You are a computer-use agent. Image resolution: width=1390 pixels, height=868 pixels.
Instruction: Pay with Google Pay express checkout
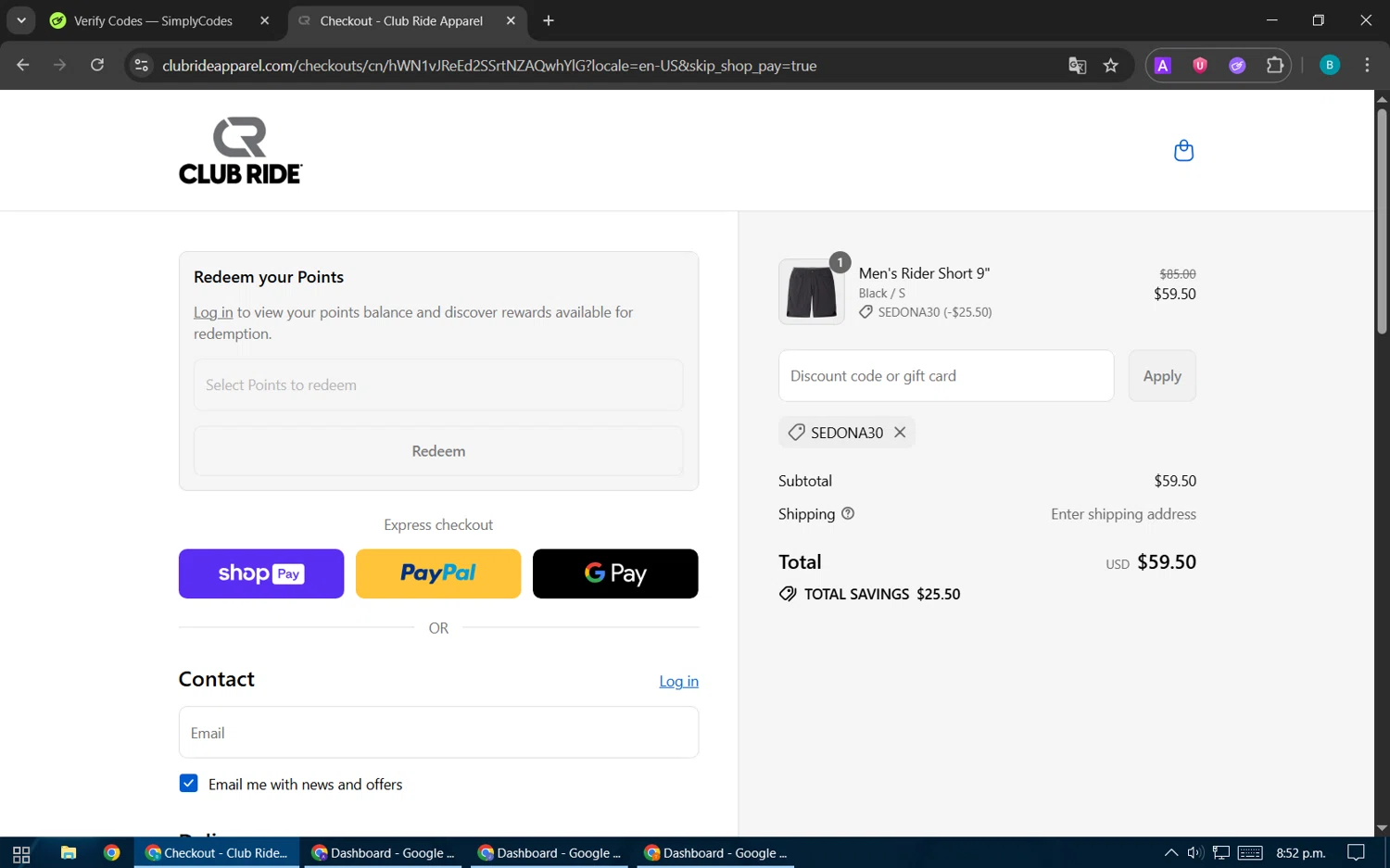[615, 573]
